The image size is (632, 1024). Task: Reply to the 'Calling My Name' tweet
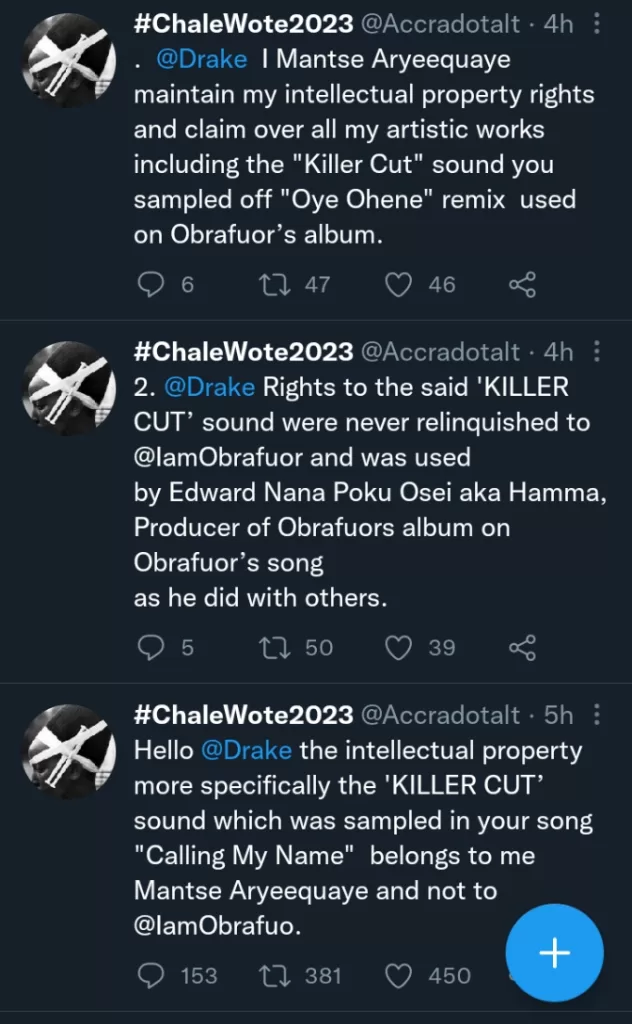point(150,975)
